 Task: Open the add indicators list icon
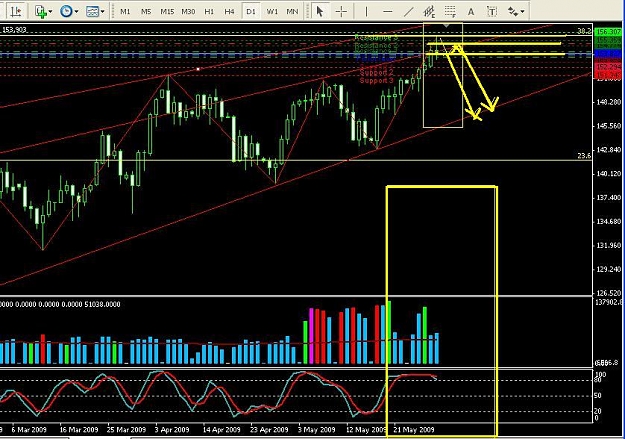click(x=41, y=11)
